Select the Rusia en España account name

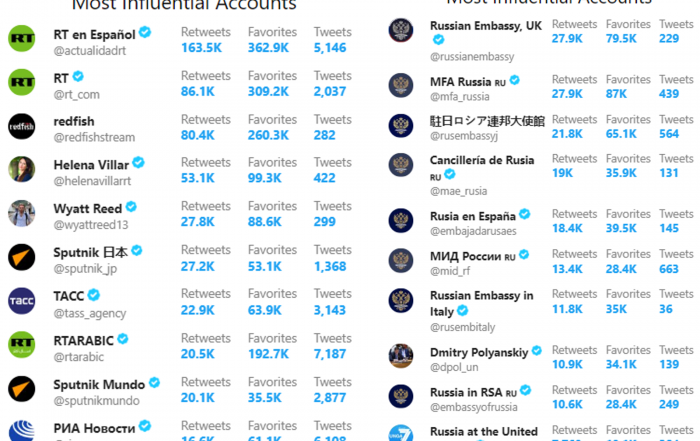(x=473, y=216)
